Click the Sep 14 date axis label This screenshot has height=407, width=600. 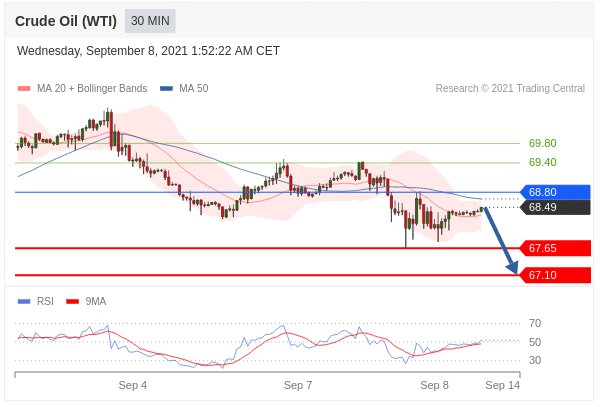[x=502, y=385]
